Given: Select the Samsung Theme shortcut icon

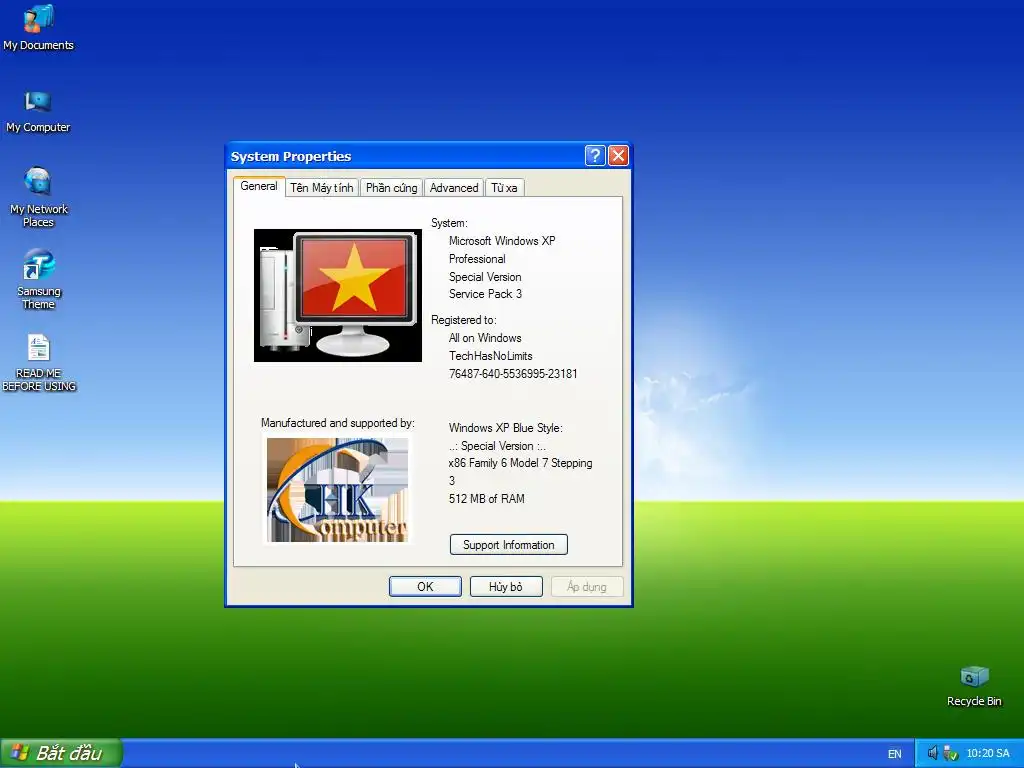Looking at the screenshot, I should pos(39,278).
